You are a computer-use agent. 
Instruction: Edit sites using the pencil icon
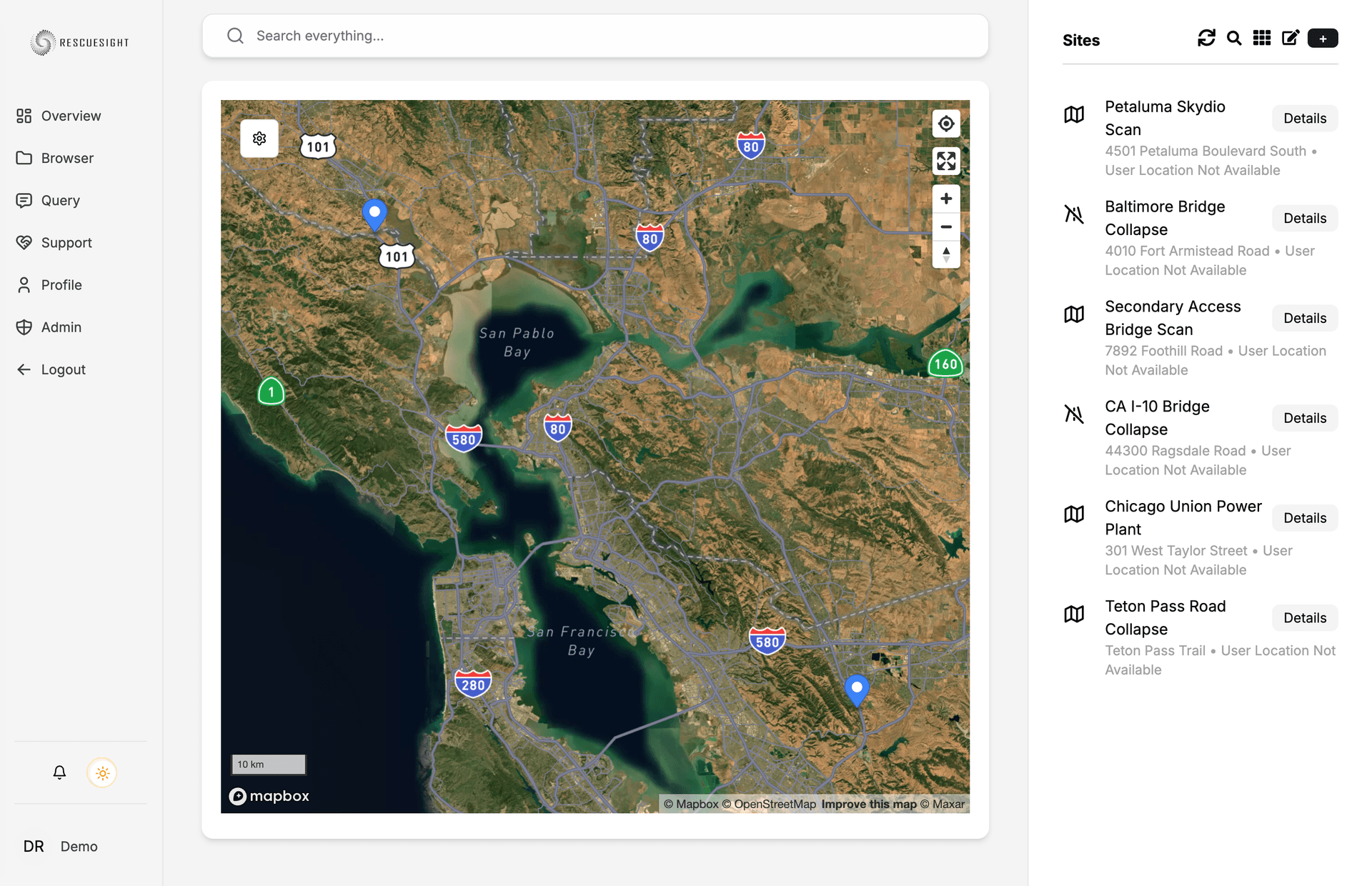pyautogui.click(x=1291, y=38)
